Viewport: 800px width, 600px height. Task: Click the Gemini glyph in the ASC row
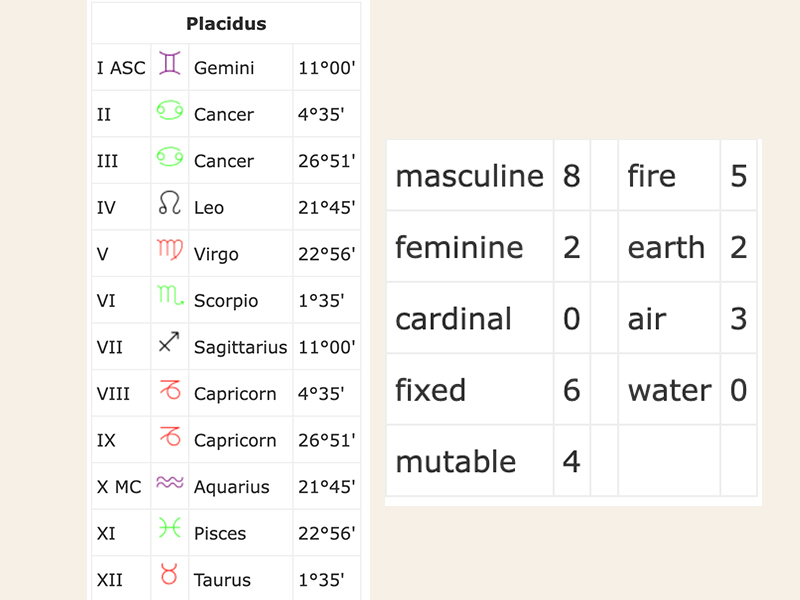coord(170,66)
